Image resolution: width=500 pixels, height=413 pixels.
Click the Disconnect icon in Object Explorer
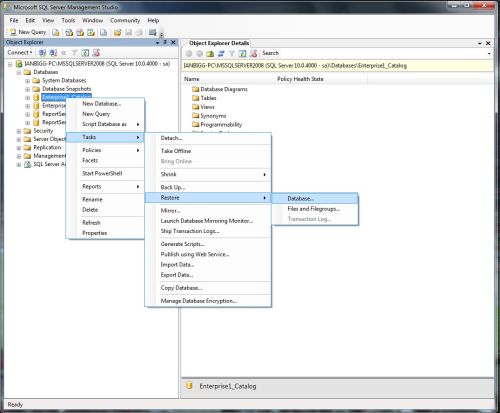(53, 53)
